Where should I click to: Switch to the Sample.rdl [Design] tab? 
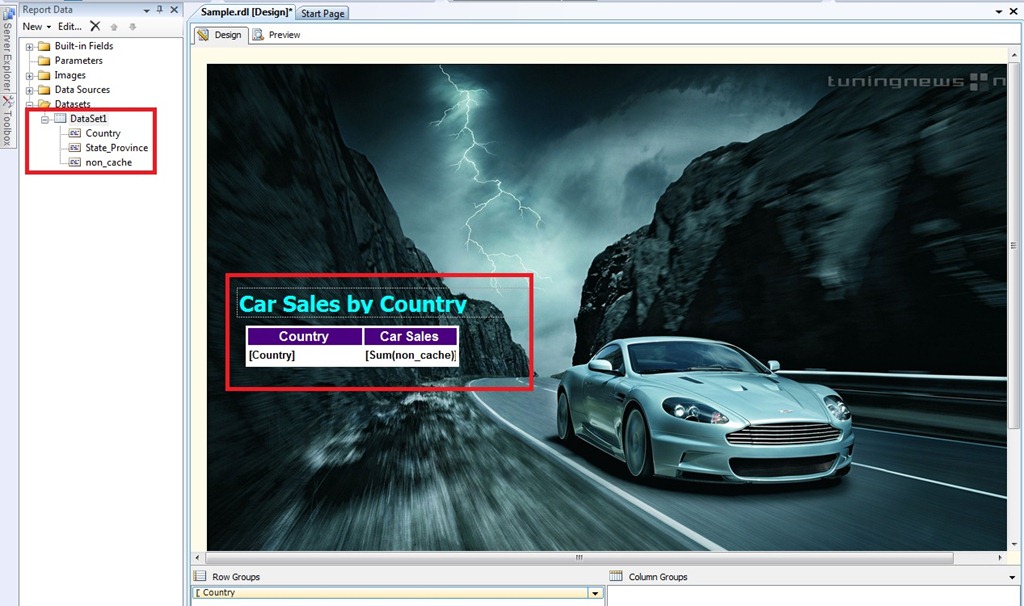click(x=246, y=12)
